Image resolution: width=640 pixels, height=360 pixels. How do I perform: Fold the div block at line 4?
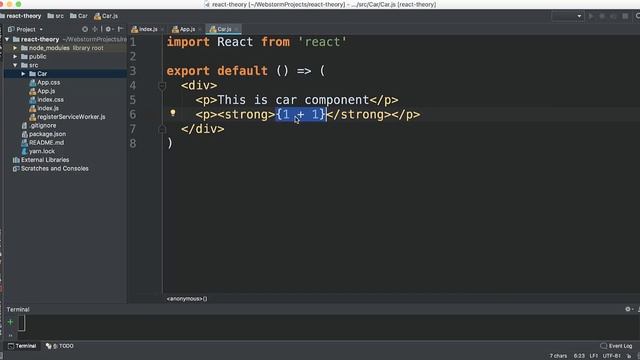coord(162,86)
